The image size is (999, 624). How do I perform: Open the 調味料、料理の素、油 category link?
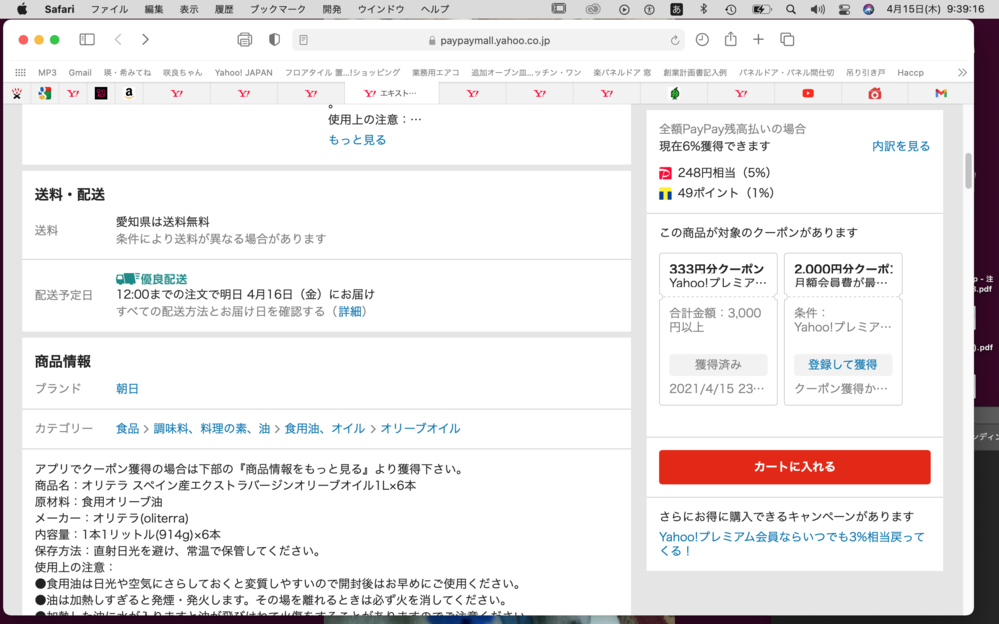click(212, 428)
